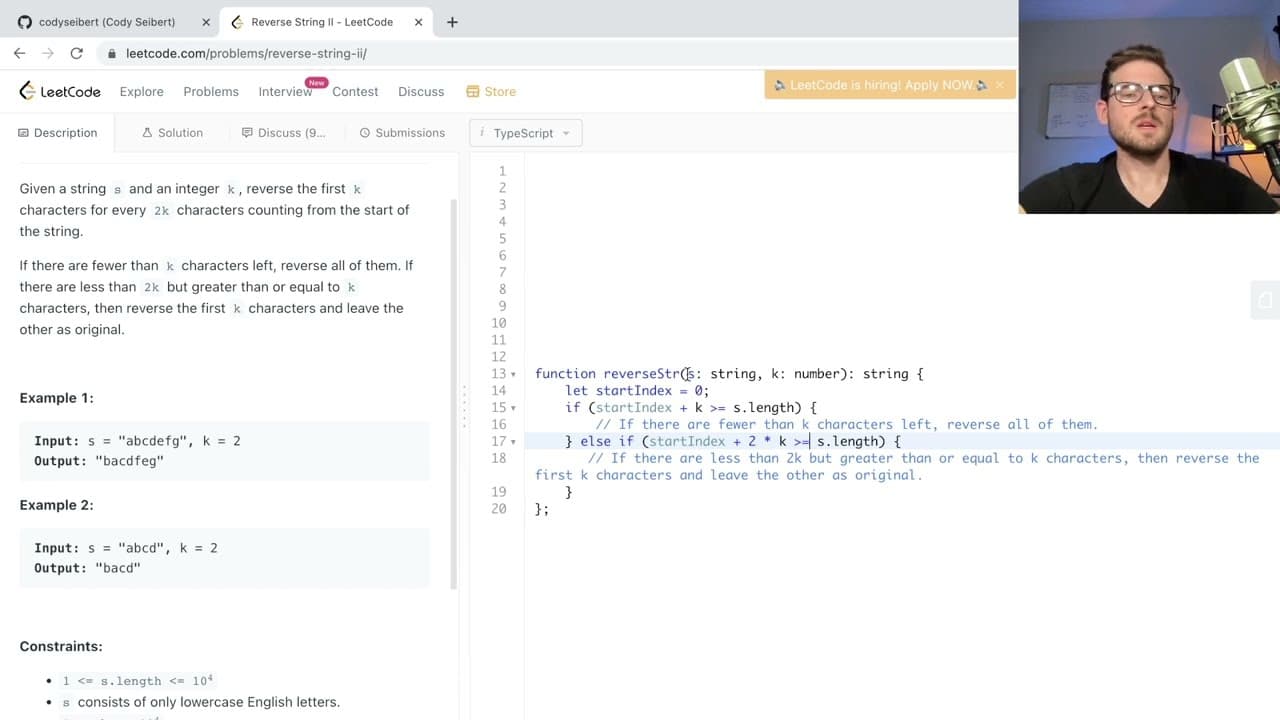Click the browser back arrow

[x=19, y=53]
